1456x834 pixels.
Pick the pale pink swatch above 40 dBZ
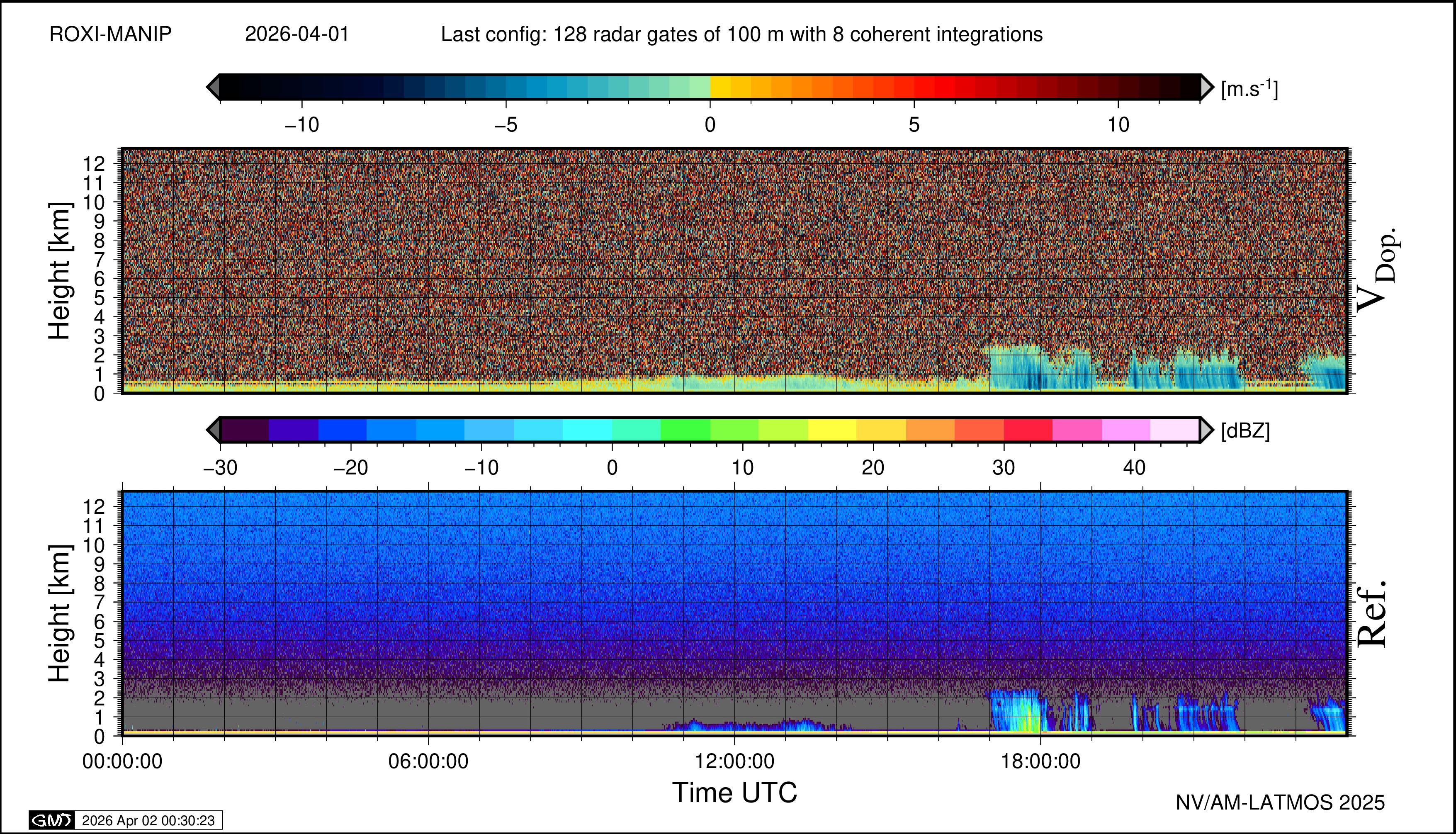click(1174, 430)
